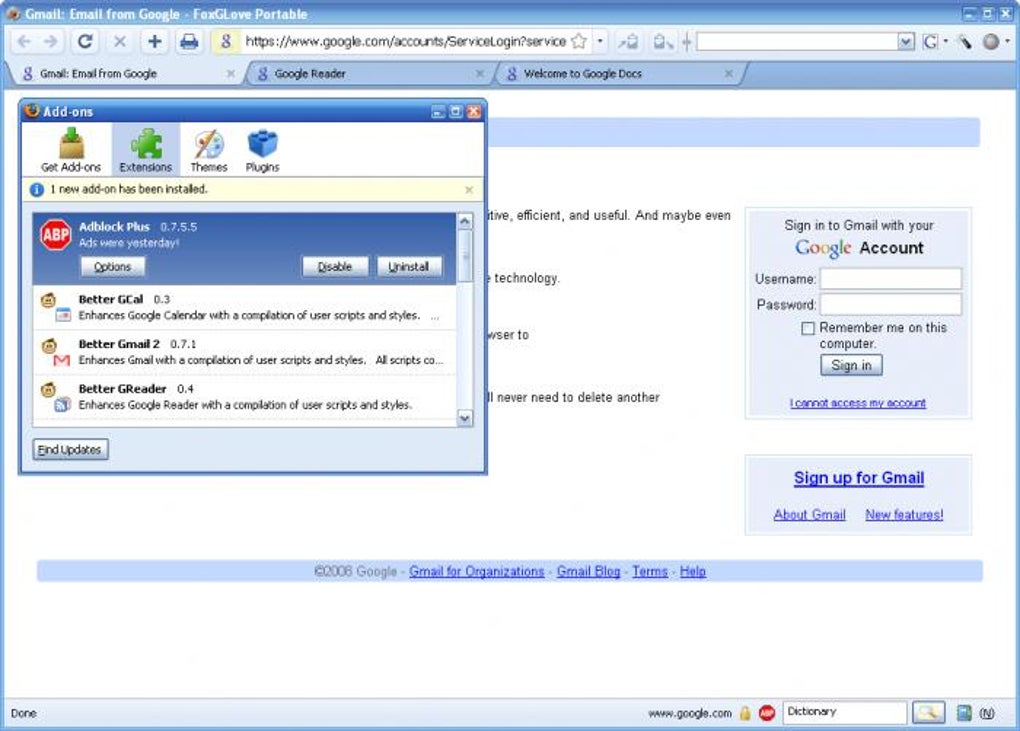This screenshot has height=731, width=1020.
Task: Go back with the browser Back arrow
Action: coord(24,42)
